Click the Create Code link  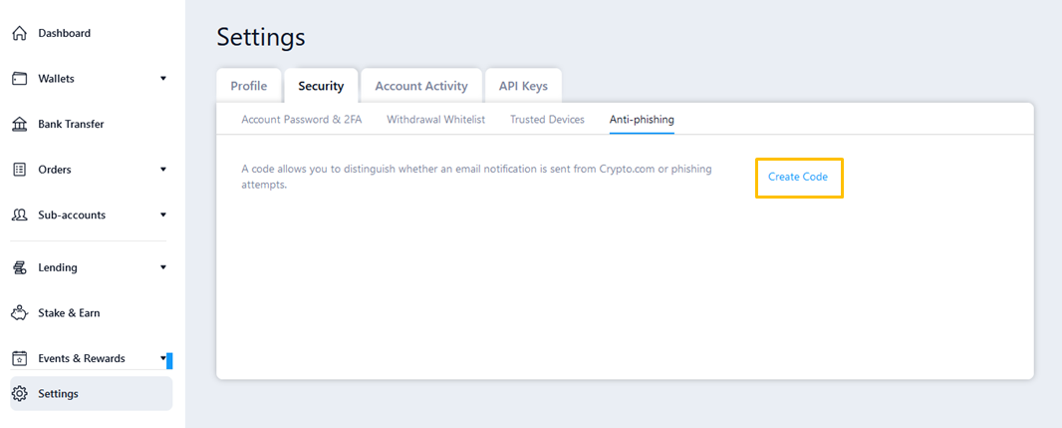coord(798,177)
